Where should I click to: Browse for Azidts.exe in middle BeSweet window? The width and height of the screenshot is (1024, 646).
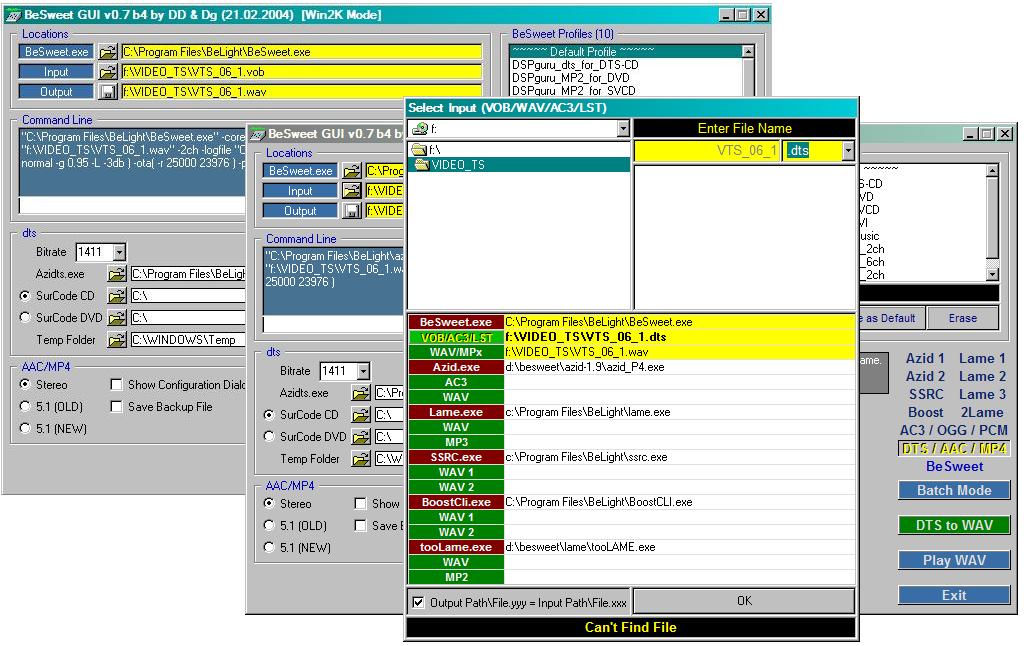point(361,393)
